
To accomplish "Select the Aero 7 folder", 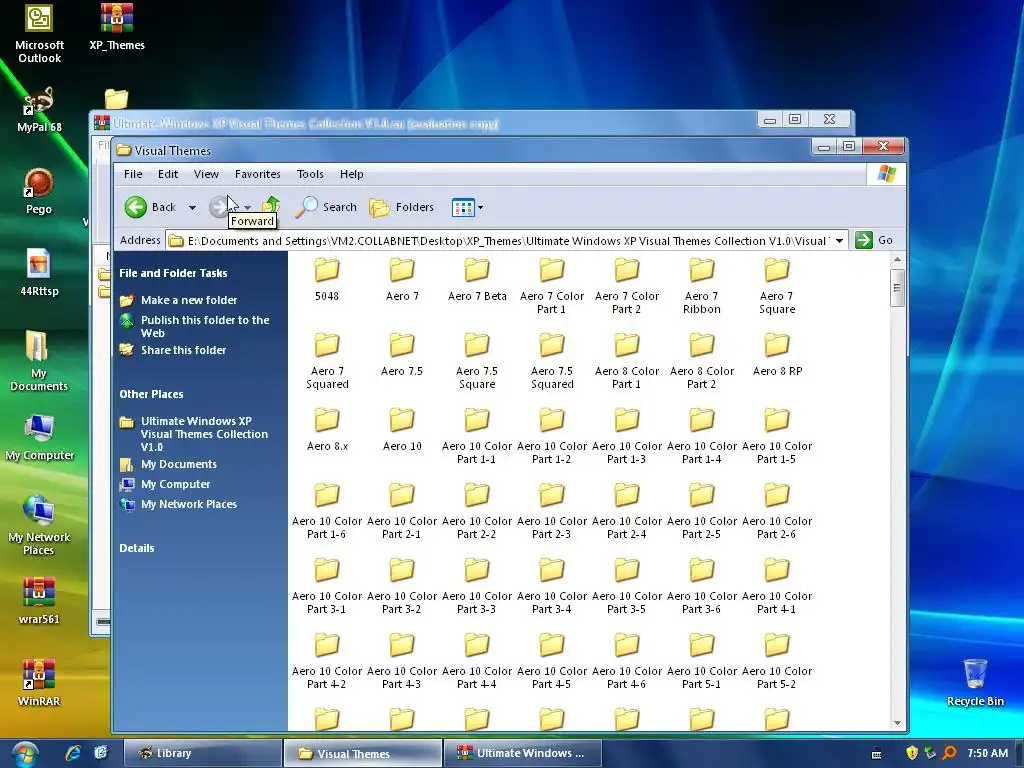I will pos(402,280).
